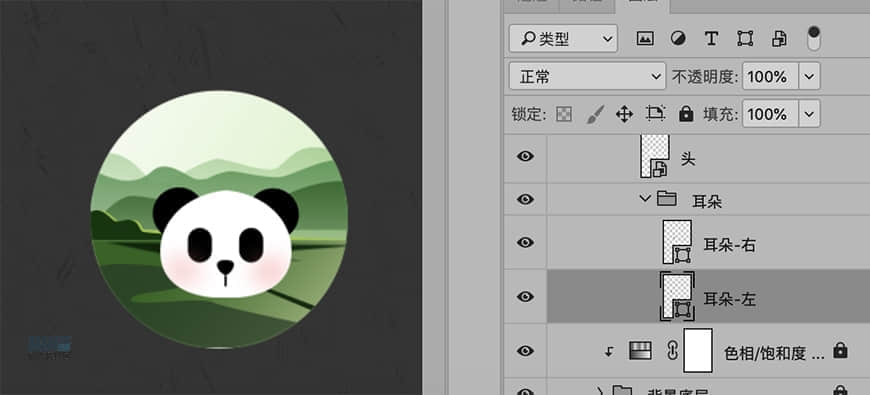870x395 pixels.
Task: Select the 头 layer thumbnail
Action: (655, 156)
